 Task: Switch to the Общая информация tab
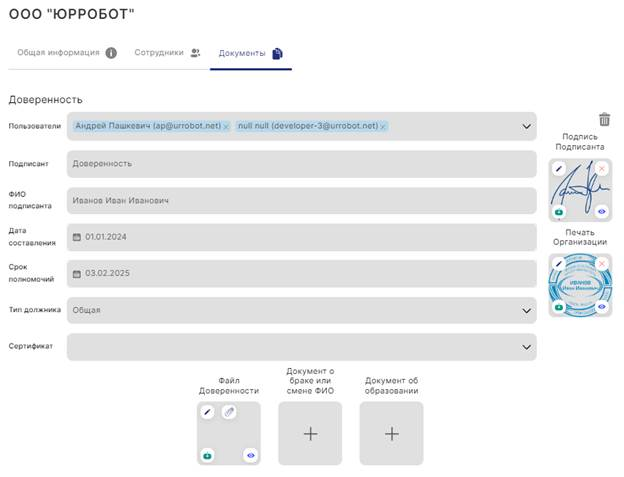click(x=66, y=53)
